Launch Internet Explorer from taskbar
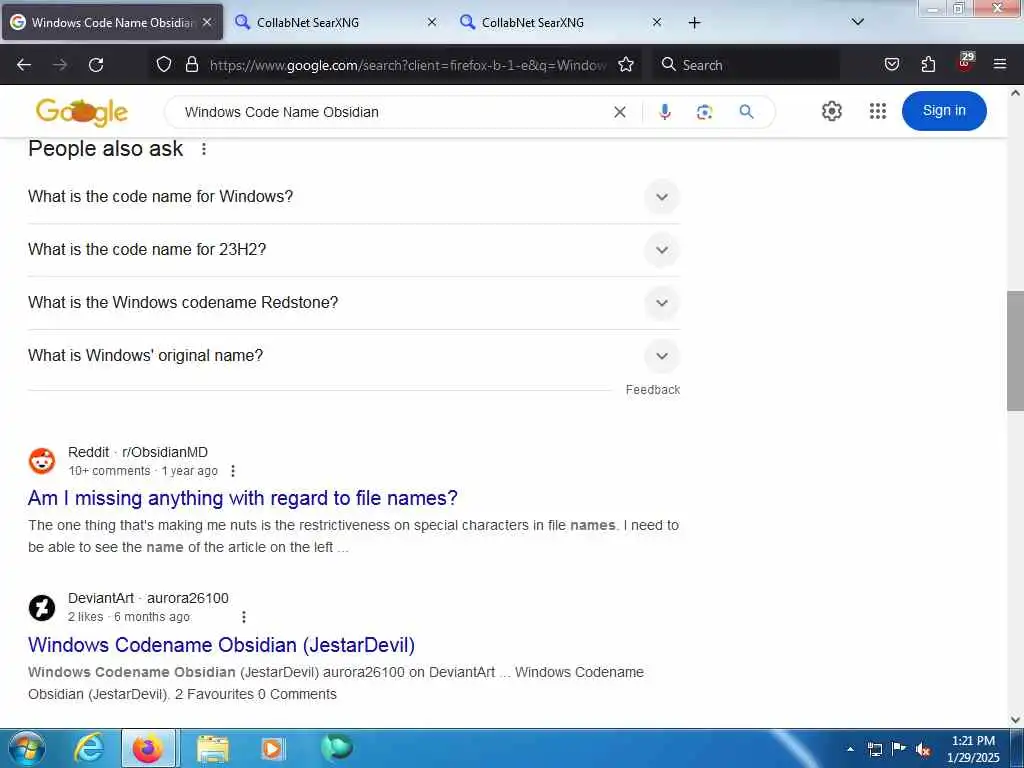 (89, 748)
